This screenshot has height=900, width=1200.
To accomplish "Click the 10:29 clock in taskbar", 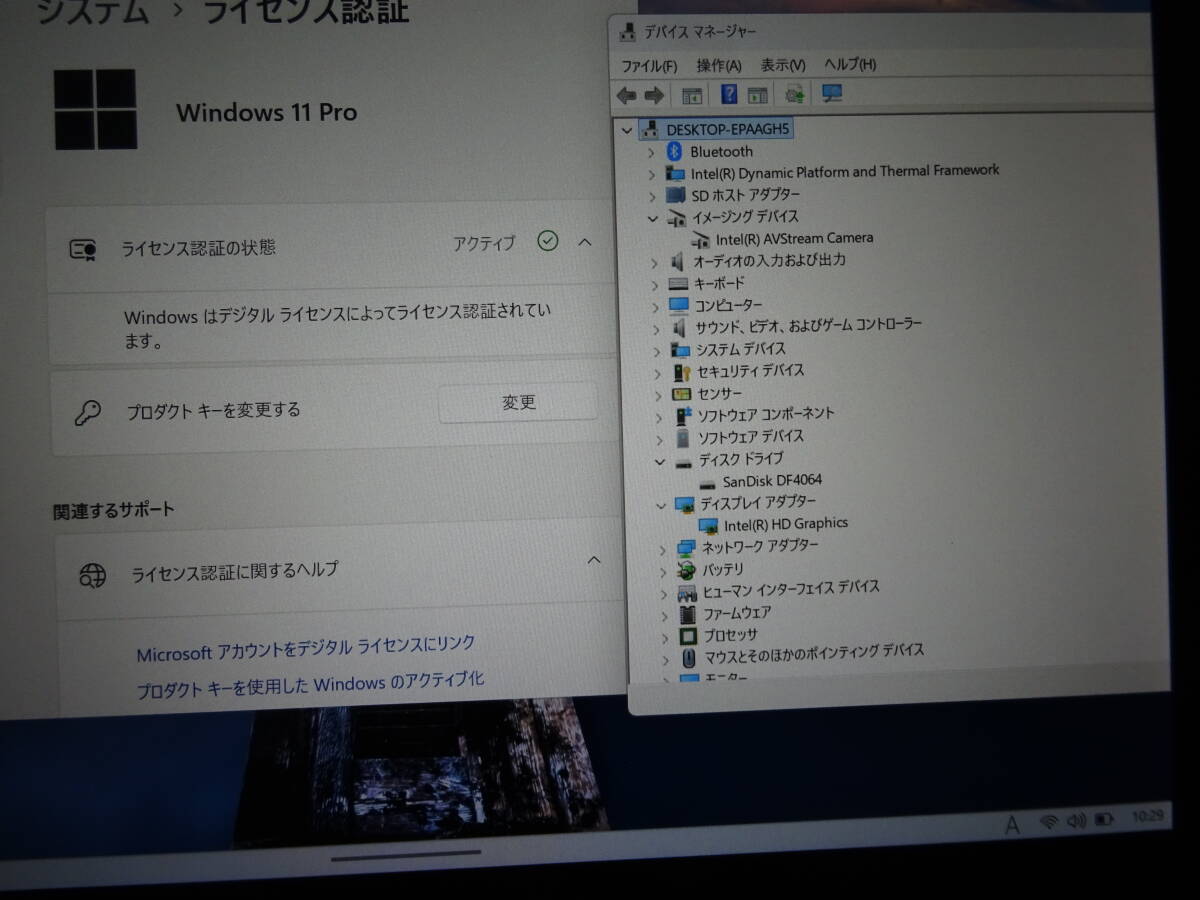I will [1147, 816].
